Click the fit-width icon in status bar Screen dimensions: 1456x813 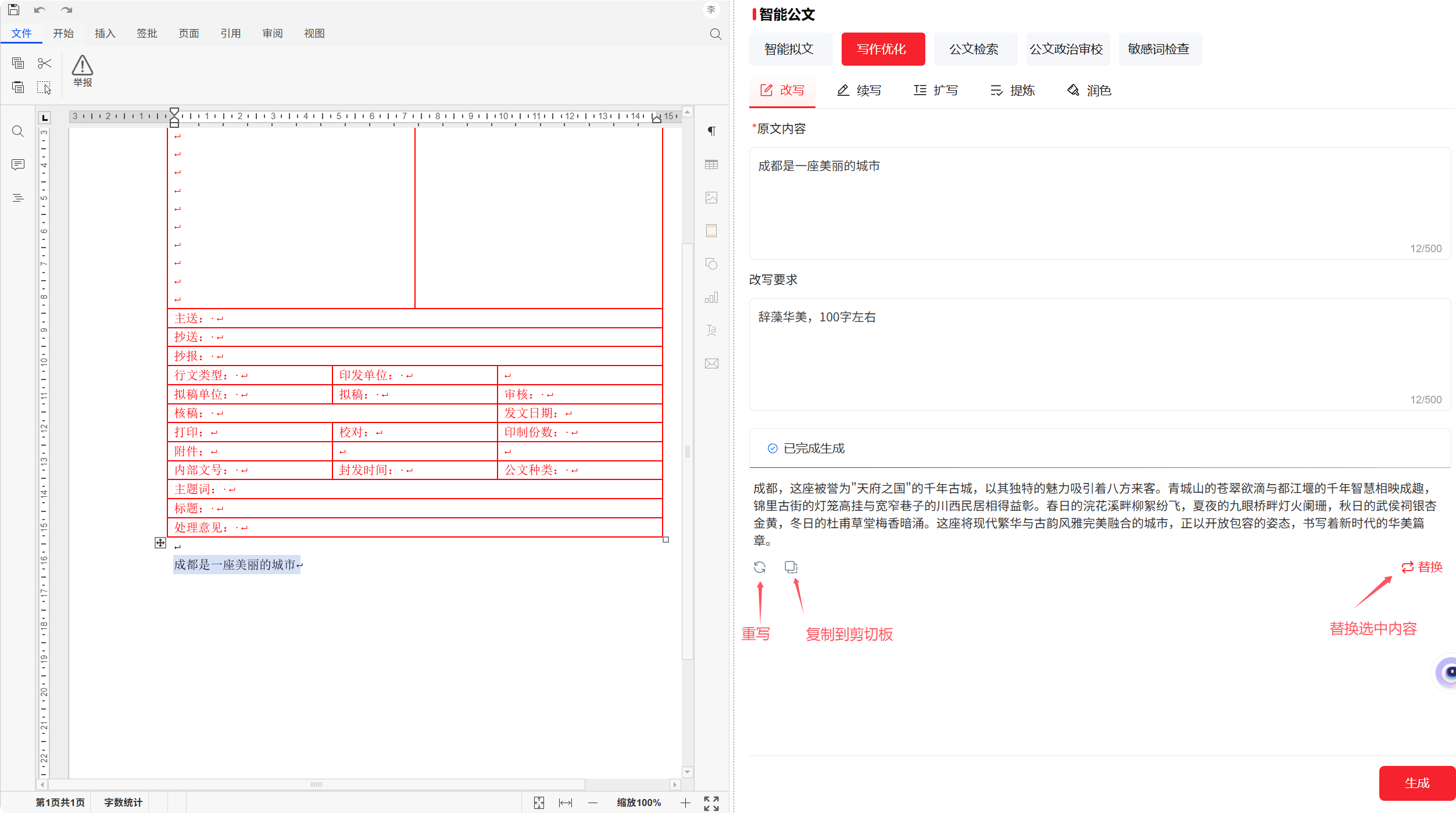coord(565,803)
